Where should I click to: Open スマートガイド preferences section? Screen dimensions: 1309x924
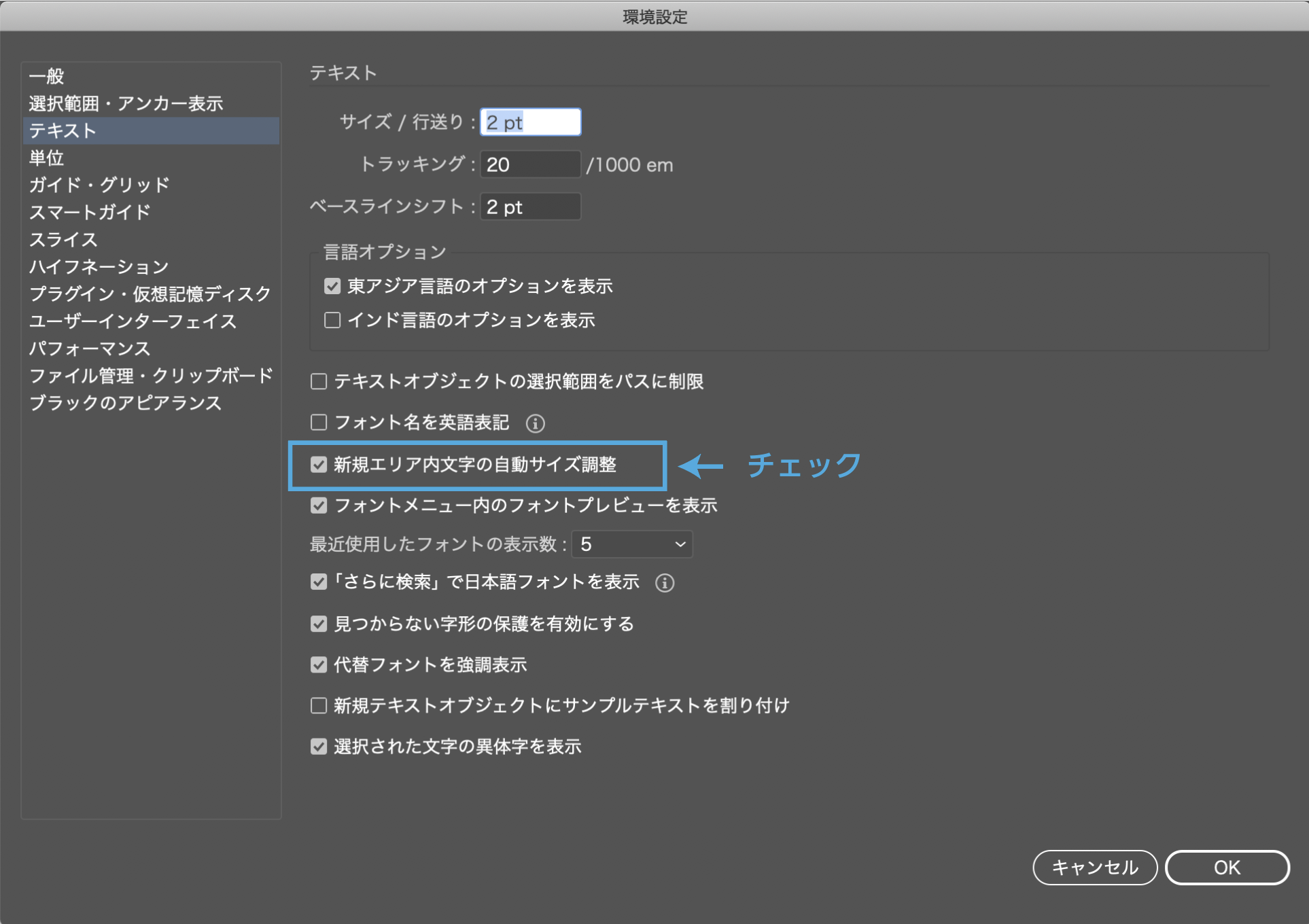tap(151, 212)
